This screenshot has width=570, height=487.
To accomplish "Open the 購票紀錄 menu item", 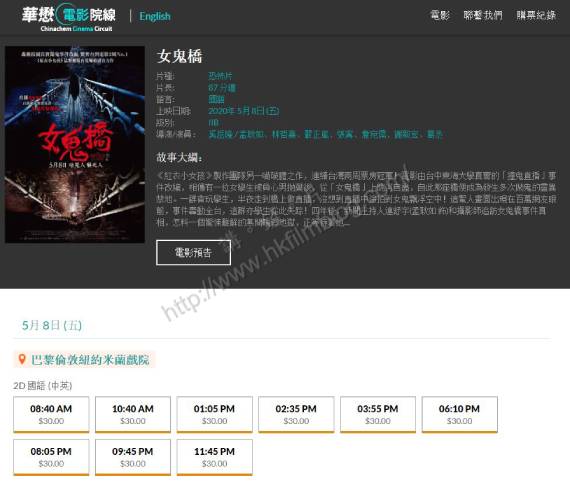I will (536, 15).
